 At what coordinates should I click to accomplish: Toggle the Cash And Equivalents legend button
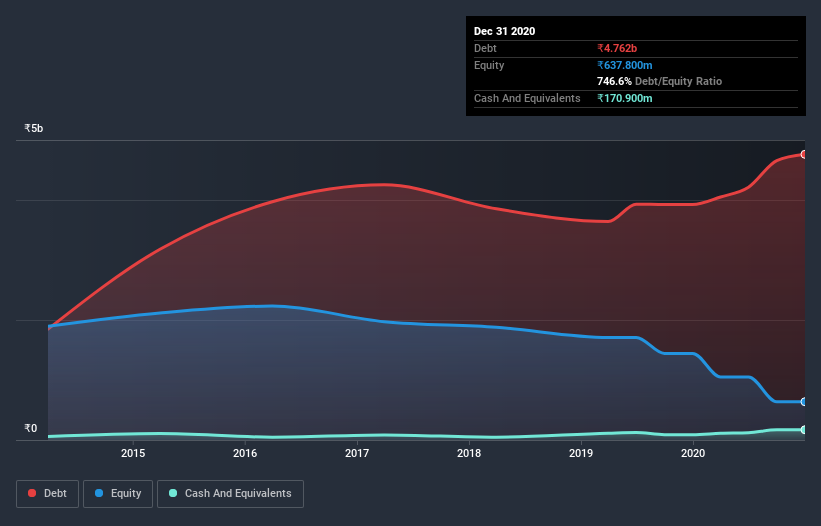pos(230,494)
